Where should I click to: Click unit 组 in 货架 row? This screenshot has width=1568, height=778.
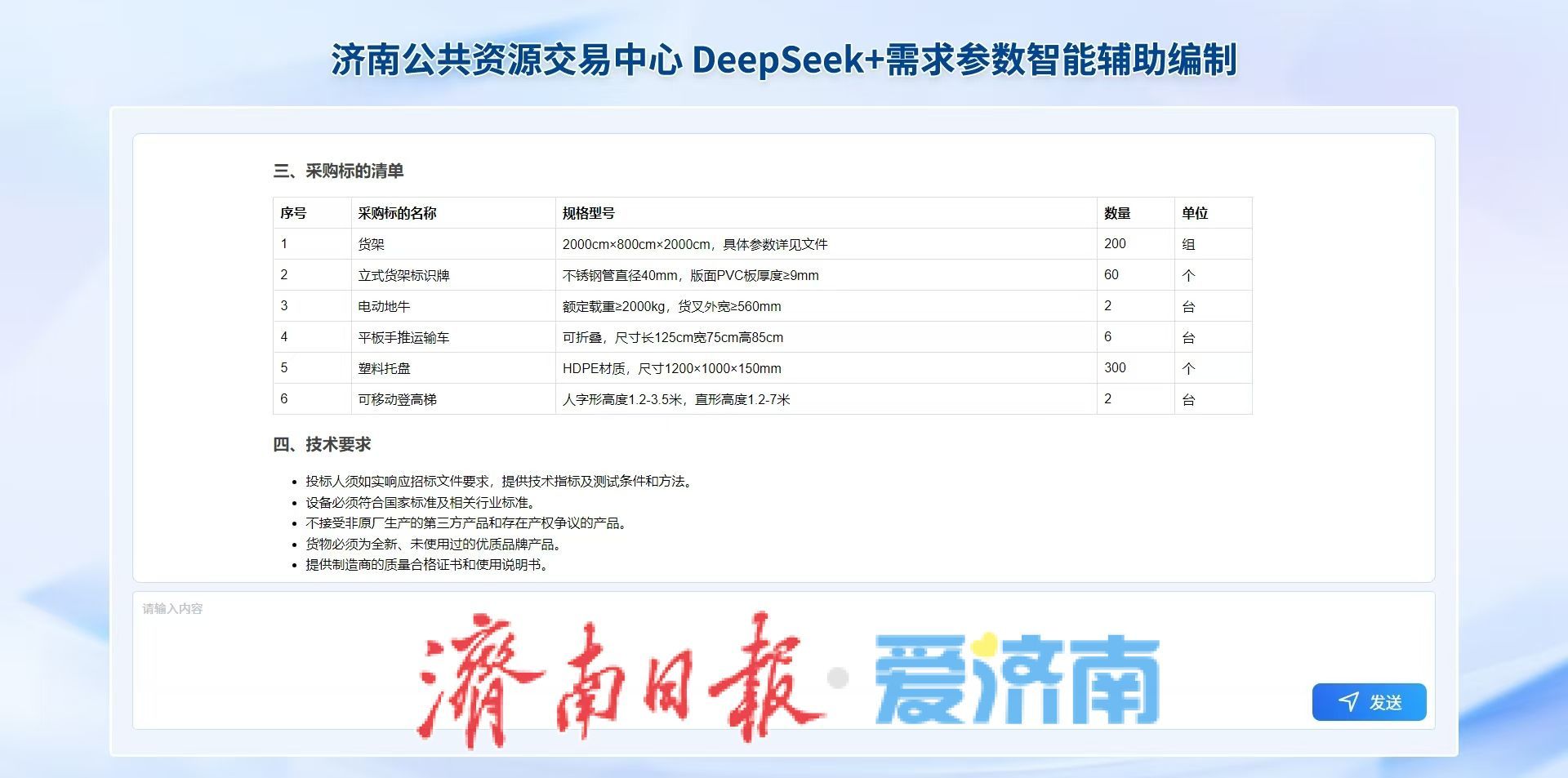click(1188, 244)
